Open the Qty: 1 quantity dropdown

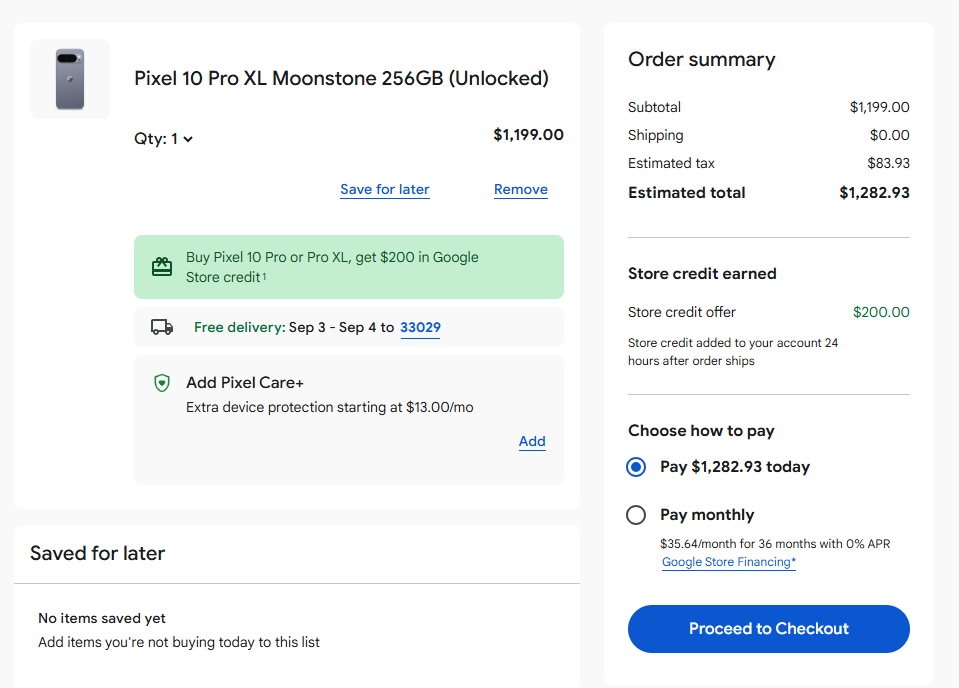click(163, 139)
